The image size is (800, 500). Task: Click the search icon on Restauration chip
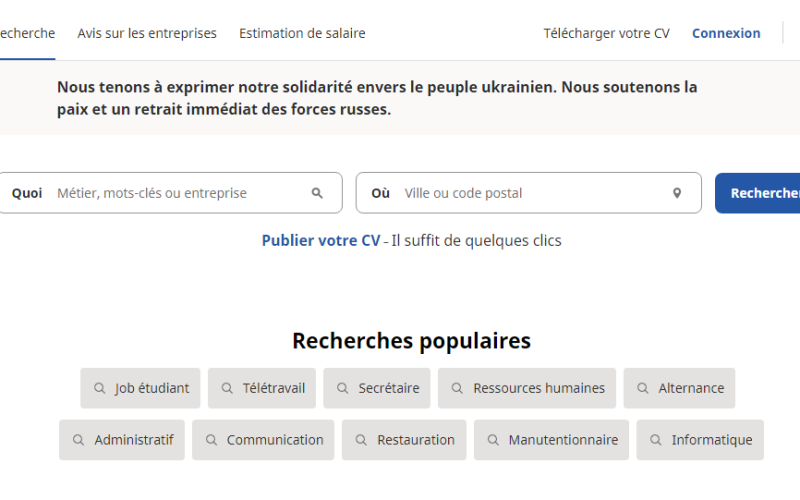click(360, 440)
